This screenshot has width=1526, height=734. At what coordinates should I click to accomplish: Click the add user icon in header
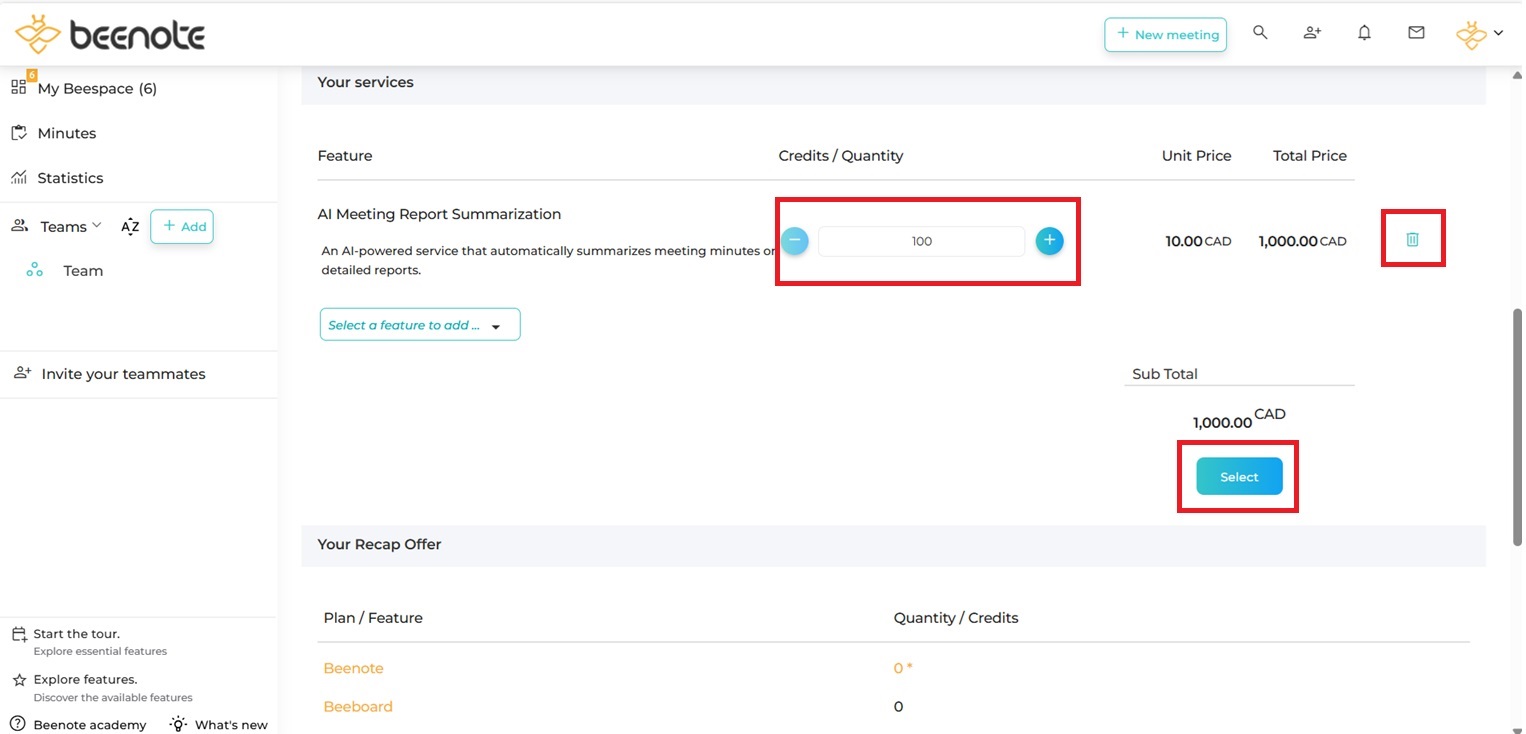(x=1312, y=33)
